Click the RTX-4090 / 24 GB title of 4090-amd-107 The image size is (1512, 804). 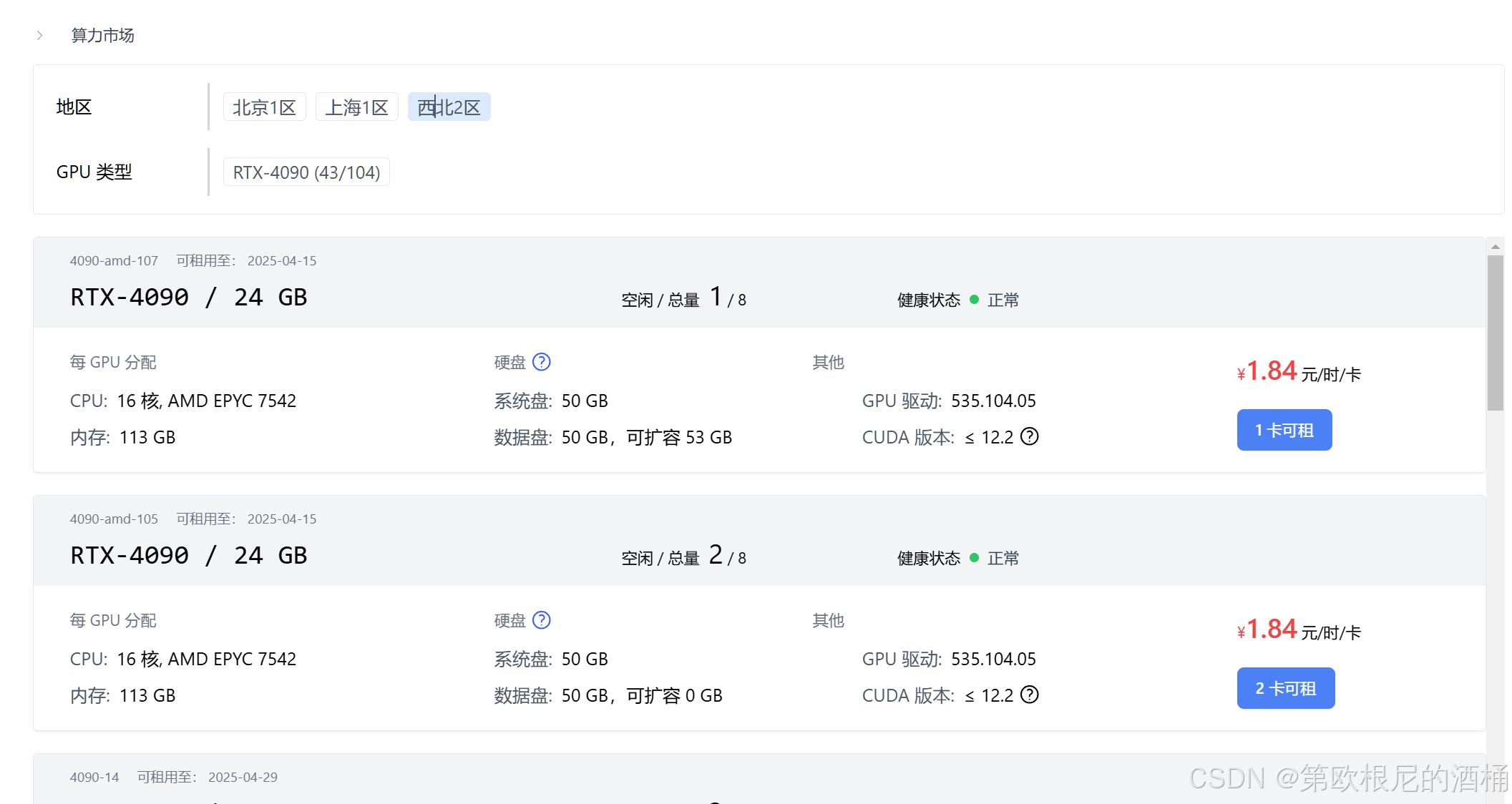coord(189,298)
